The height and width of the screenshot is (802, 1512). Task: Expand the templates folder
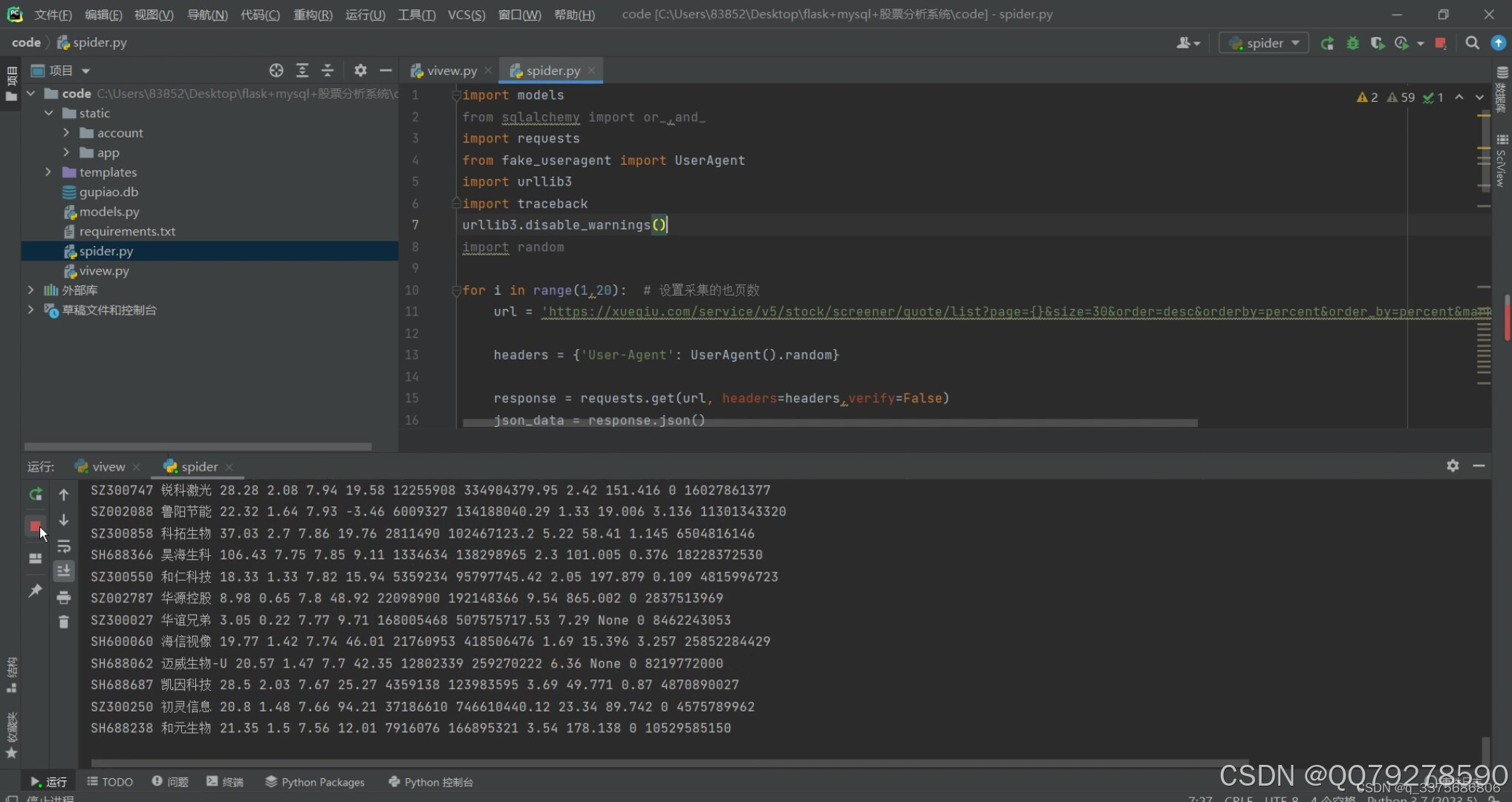pyautogui.click(x=48, y=172)
